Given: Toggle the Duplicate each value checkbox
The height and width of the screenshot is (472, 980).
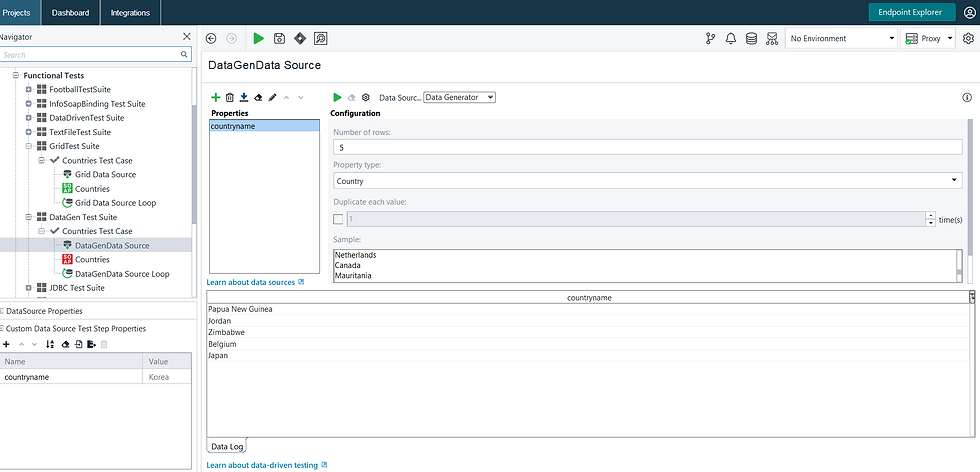Looking at the screenshot, I should pyautogui.click(x=338, y=219).
